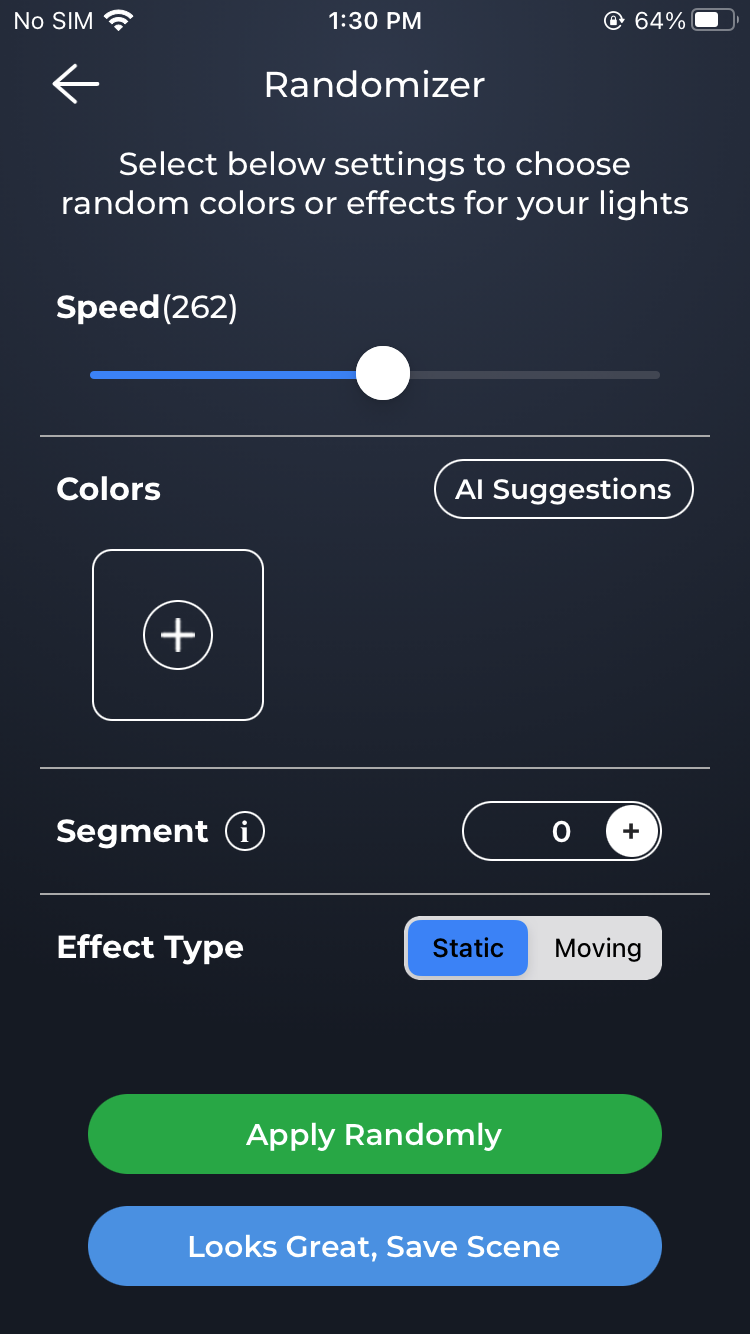Image resolution: width=750 pixels, height=1334 pixels.
Task: Click the gray unfilled Speed slider track
Action: tap(535, 375)
